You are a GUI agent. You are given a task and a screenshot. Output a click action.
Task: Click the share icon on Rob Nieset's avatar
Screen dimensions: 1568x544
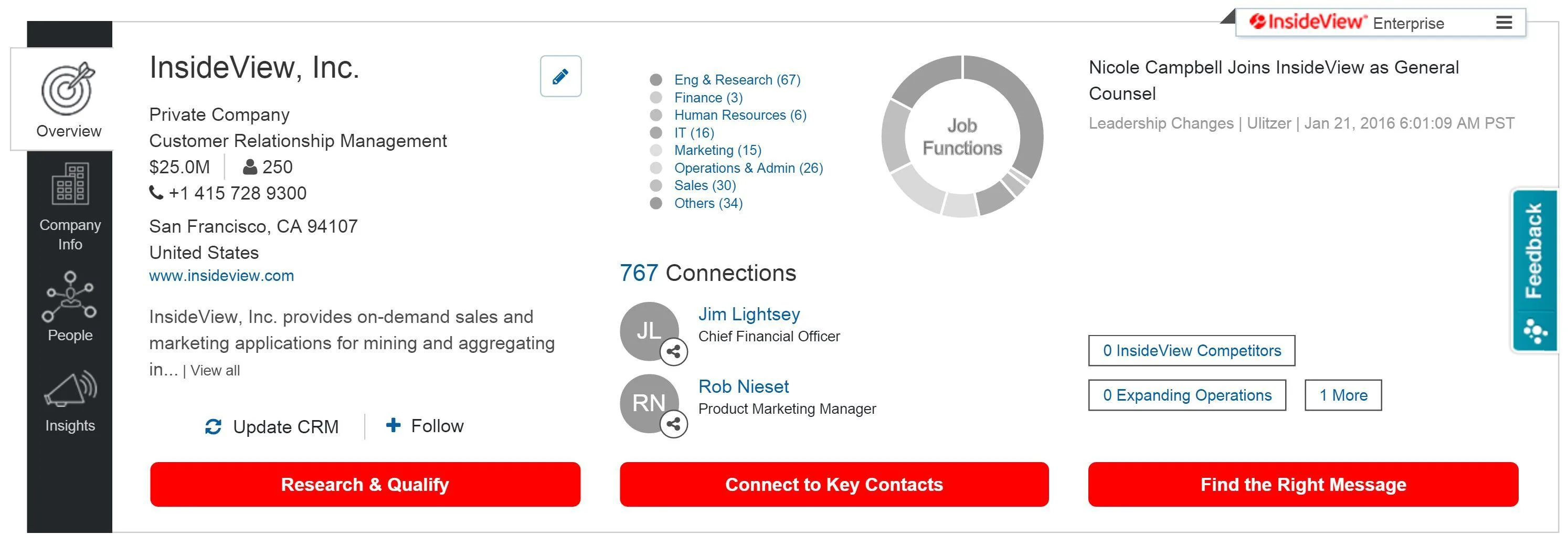[673, 424]
